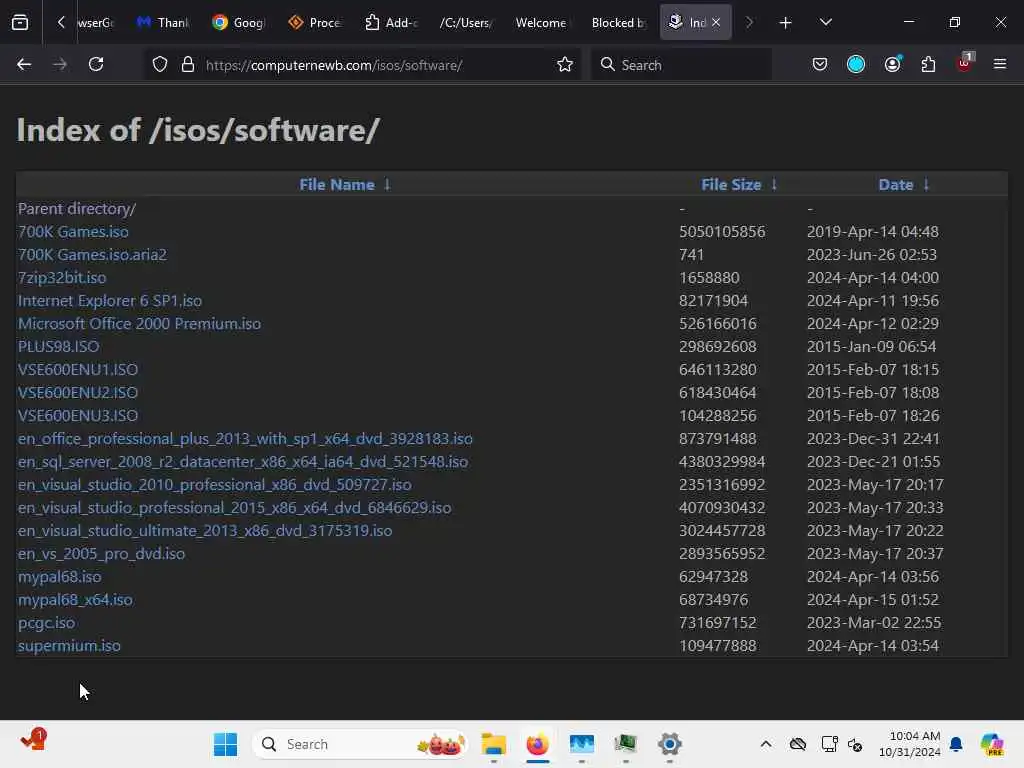Sort the listing by Date
1024x768 pixels.
pyautogui.click(x=895, y=185)
